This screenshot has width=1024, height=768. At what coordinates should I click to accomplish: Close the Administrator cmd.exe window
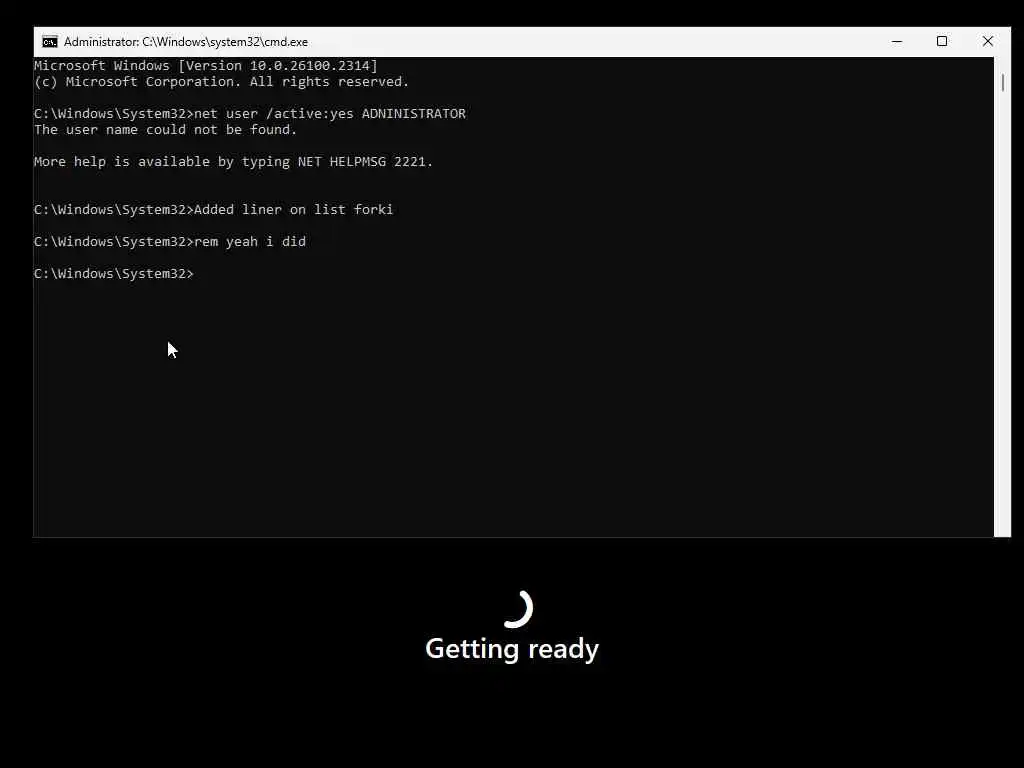tap(987, 42)
